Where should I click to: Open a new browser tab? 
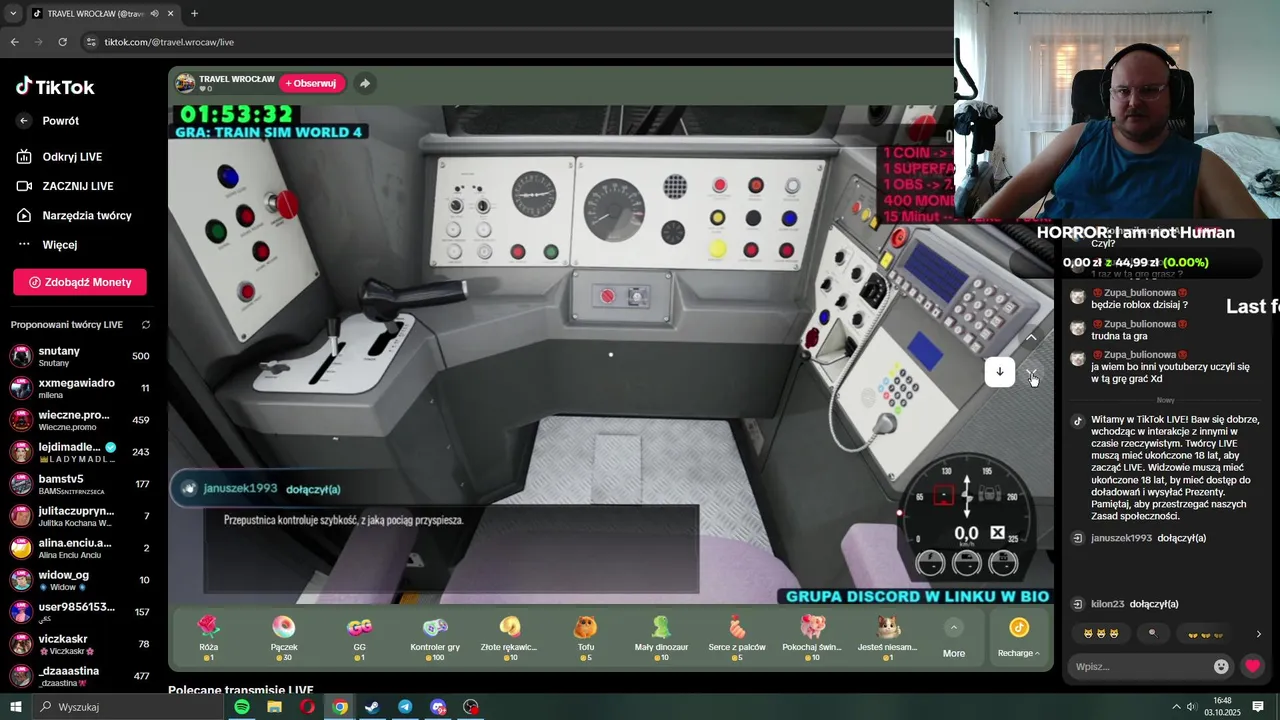pyautogui.click(x=194, y=14)
